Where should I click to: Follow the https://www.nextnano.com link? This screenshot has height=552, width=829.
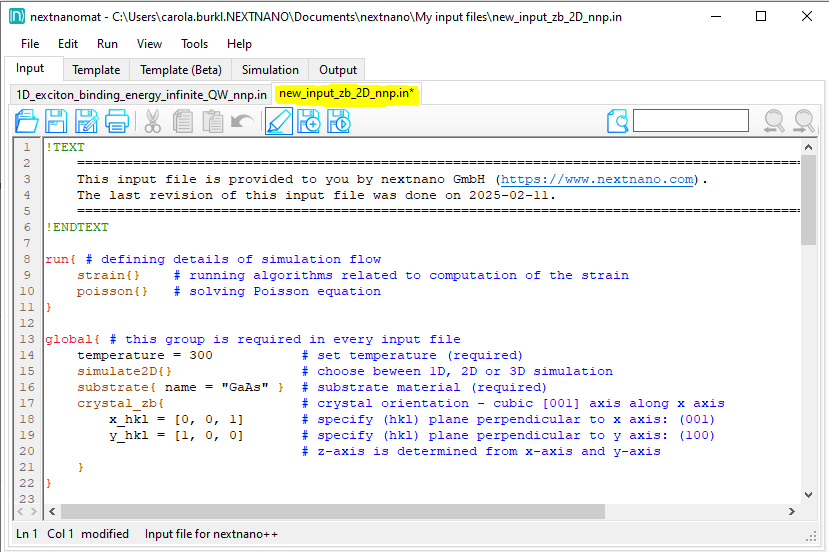[597, 179]
